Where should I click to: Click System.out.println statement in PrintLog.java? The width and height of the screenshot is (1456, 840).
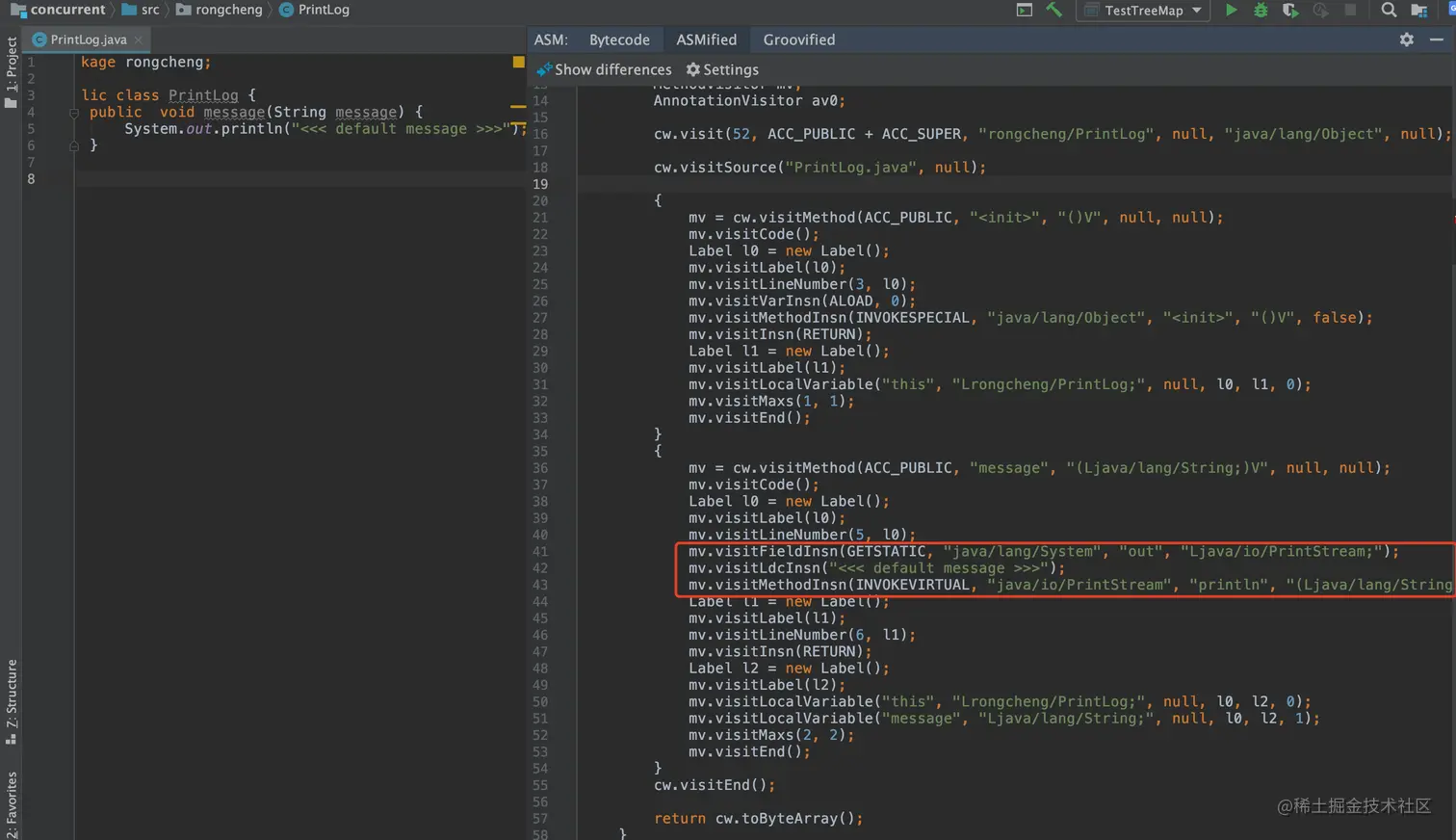(325, 129)
